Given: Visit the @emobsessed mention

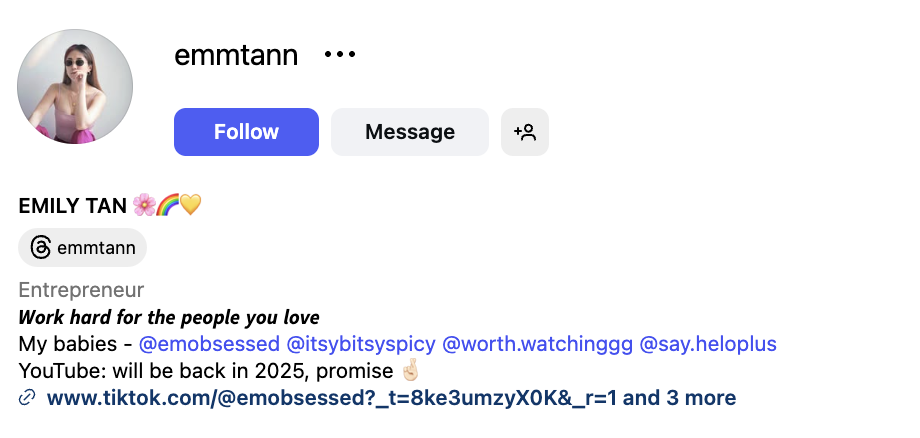Looking at the screenshot, I should coord(209,344).
